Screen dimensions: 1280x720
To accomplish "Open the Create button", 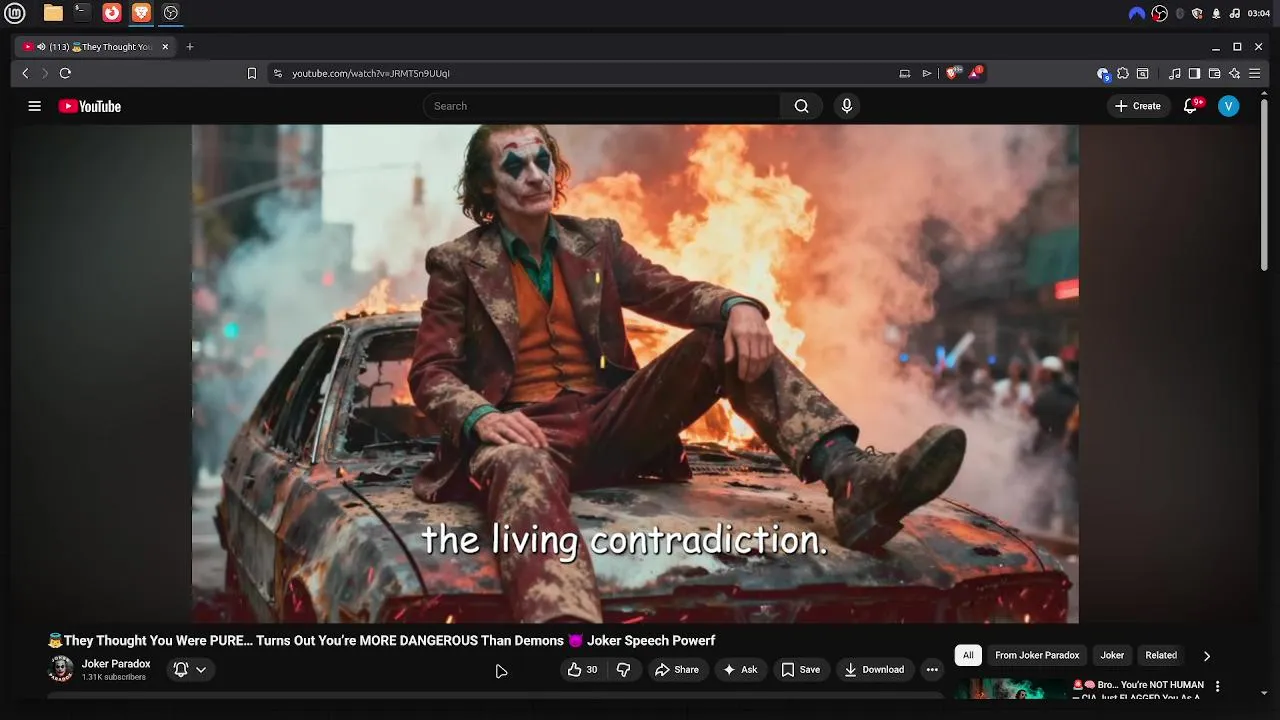I will pos(1138,106).
